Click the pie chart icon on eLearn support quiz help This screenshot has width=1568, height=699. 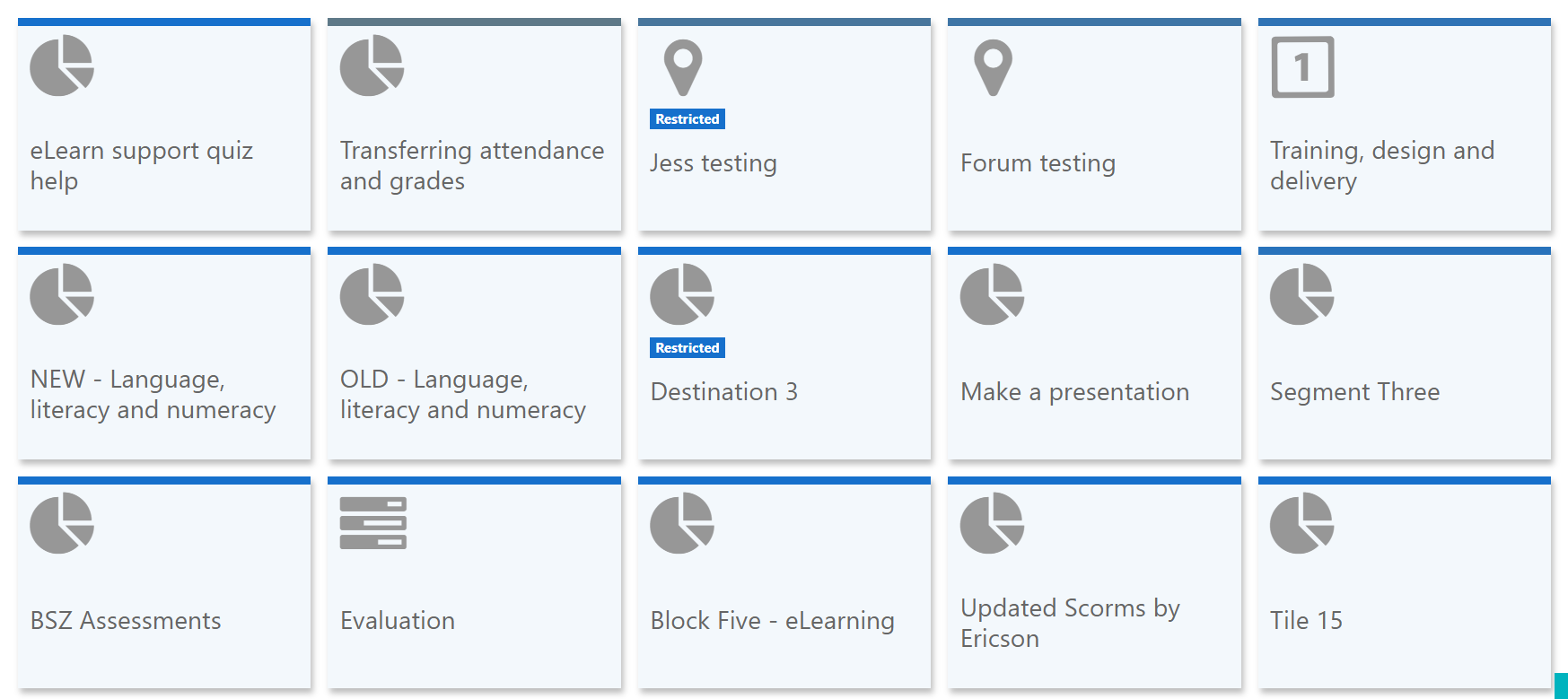(62, 66)
